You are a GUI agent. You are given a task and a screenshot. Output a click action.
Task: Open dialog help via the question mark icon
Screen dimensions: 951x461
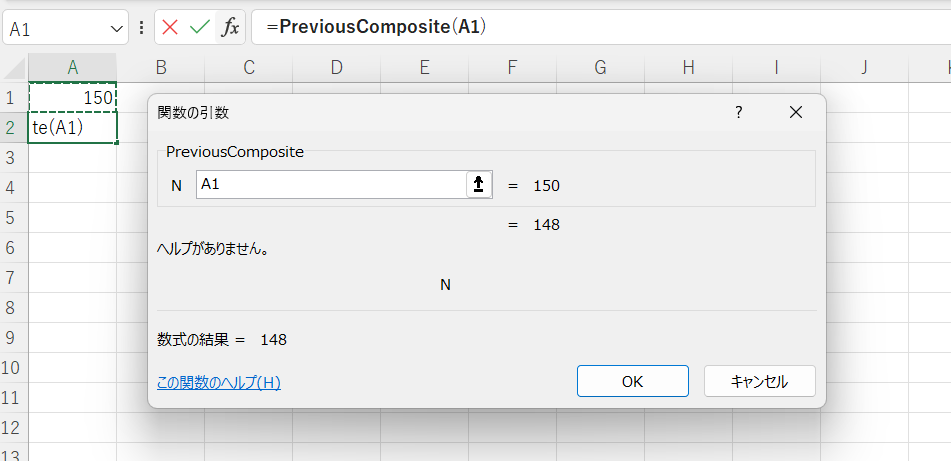(739, 112)
